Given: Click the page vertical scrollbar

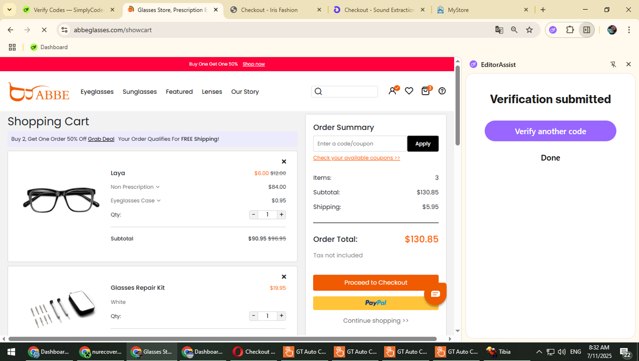Looking at the screenshot, I should point(458,105).
